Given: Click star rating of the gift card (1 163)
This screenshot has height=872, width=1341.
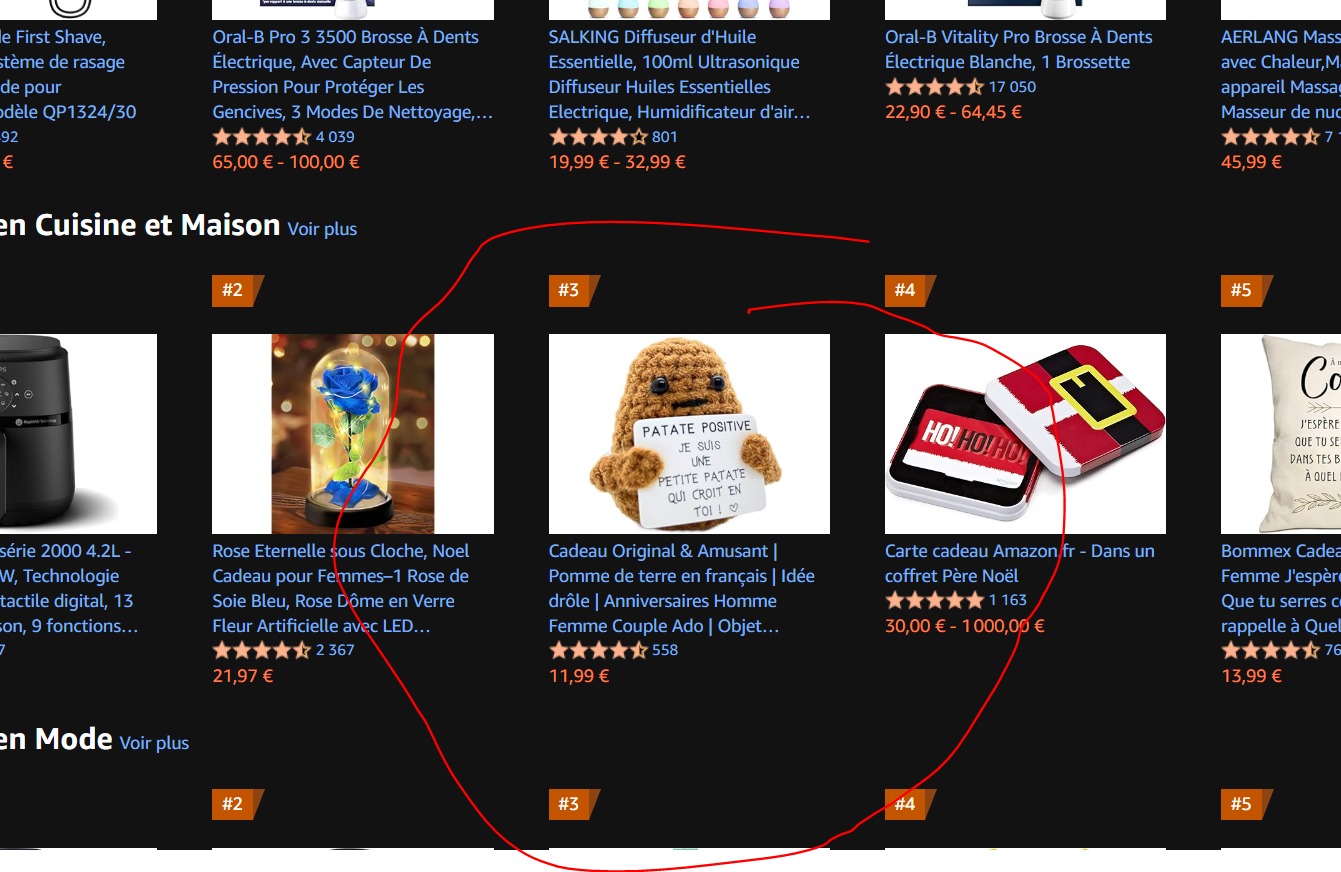Looking at the screenshot, I should point(934,600).
